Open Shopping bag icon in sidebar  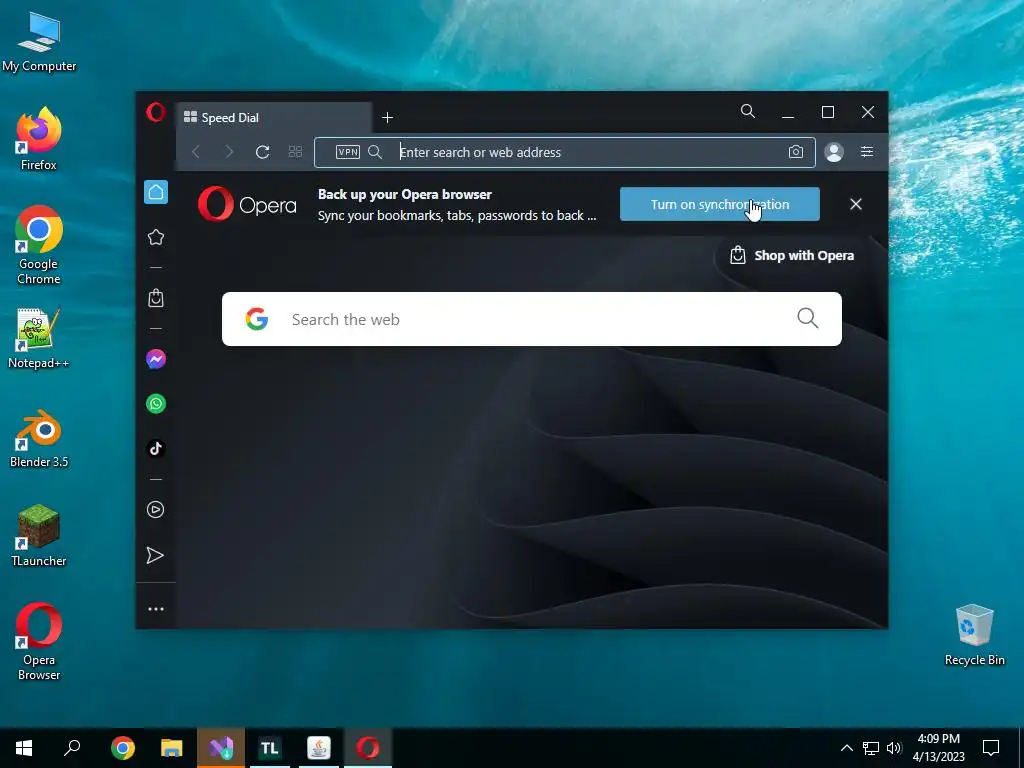155,298
